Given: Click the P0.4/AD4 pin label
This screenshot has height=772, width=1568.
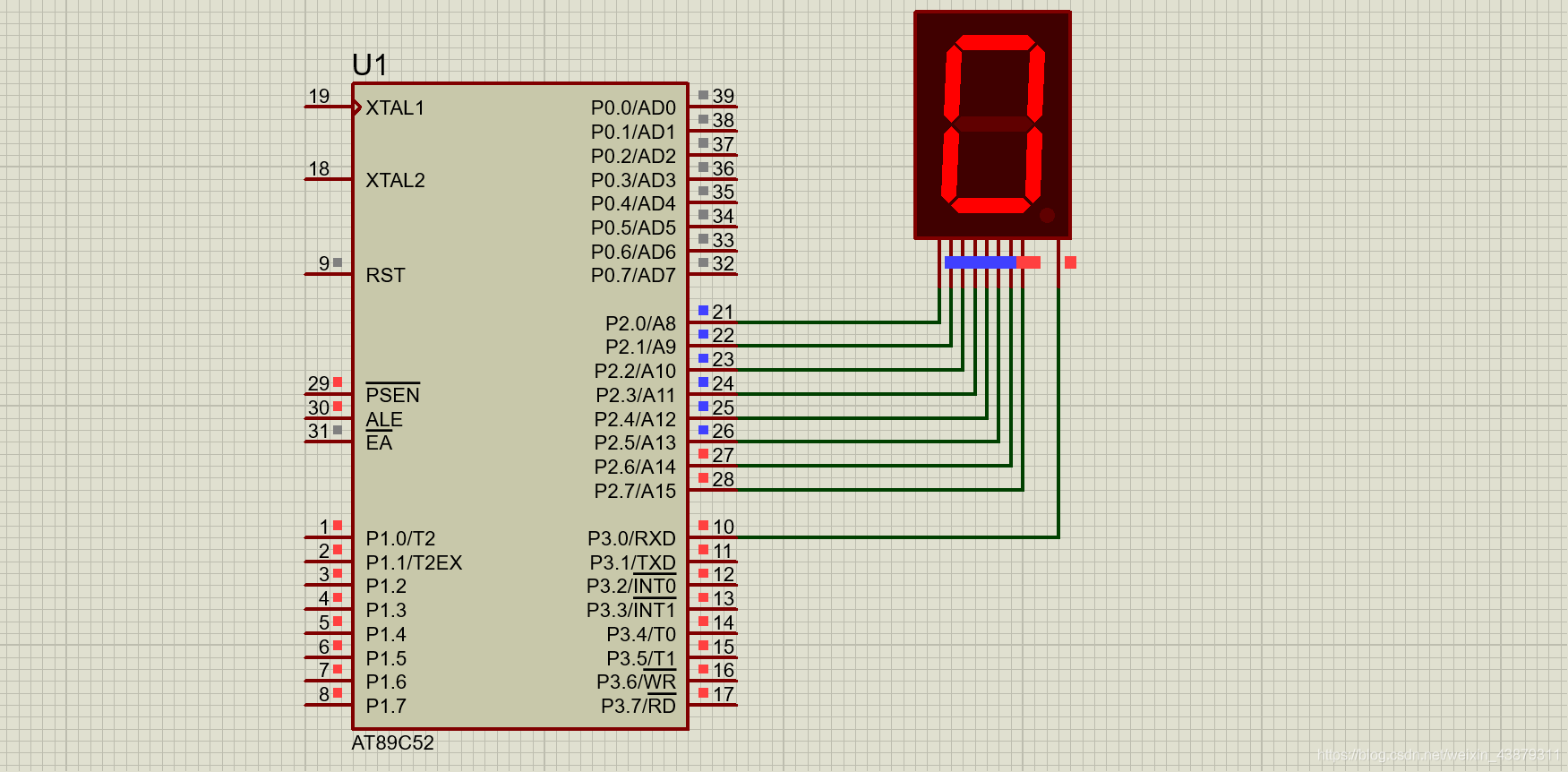Looking at the screenshot, I should (x=633, y=203).
